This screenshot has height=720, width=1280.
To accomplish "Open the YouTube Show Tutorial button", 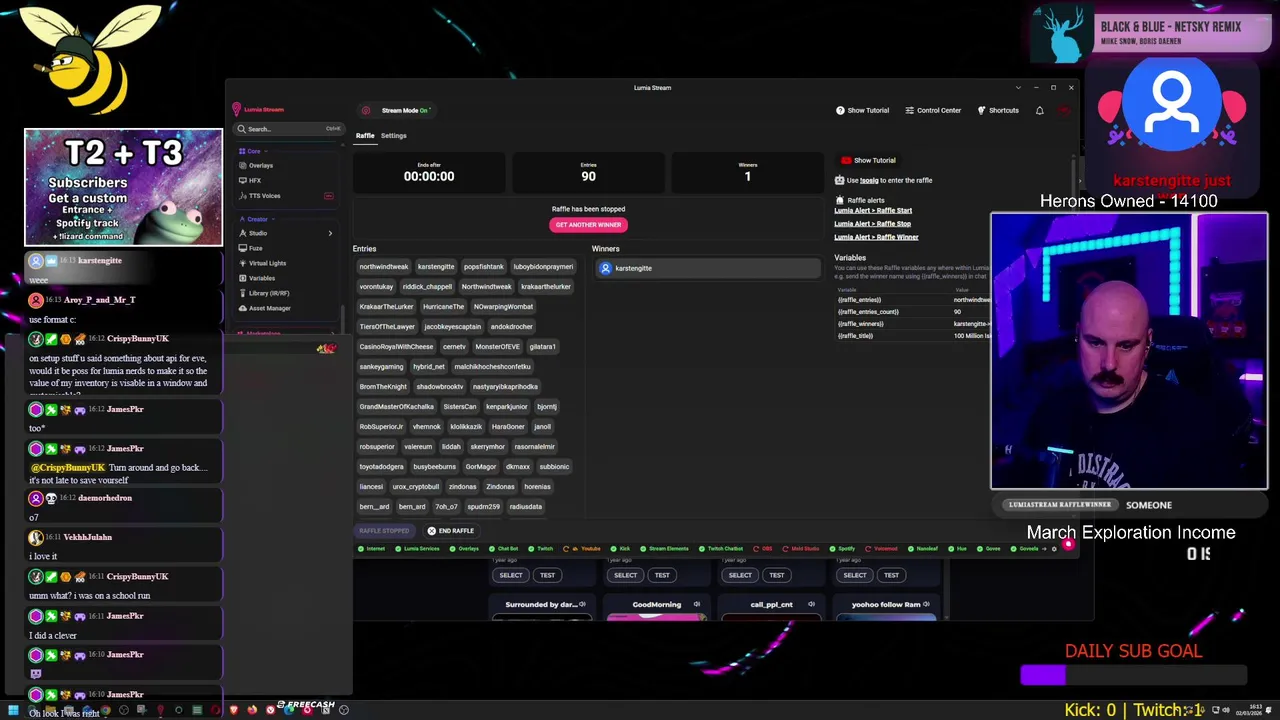I will [x=868, y=160].
